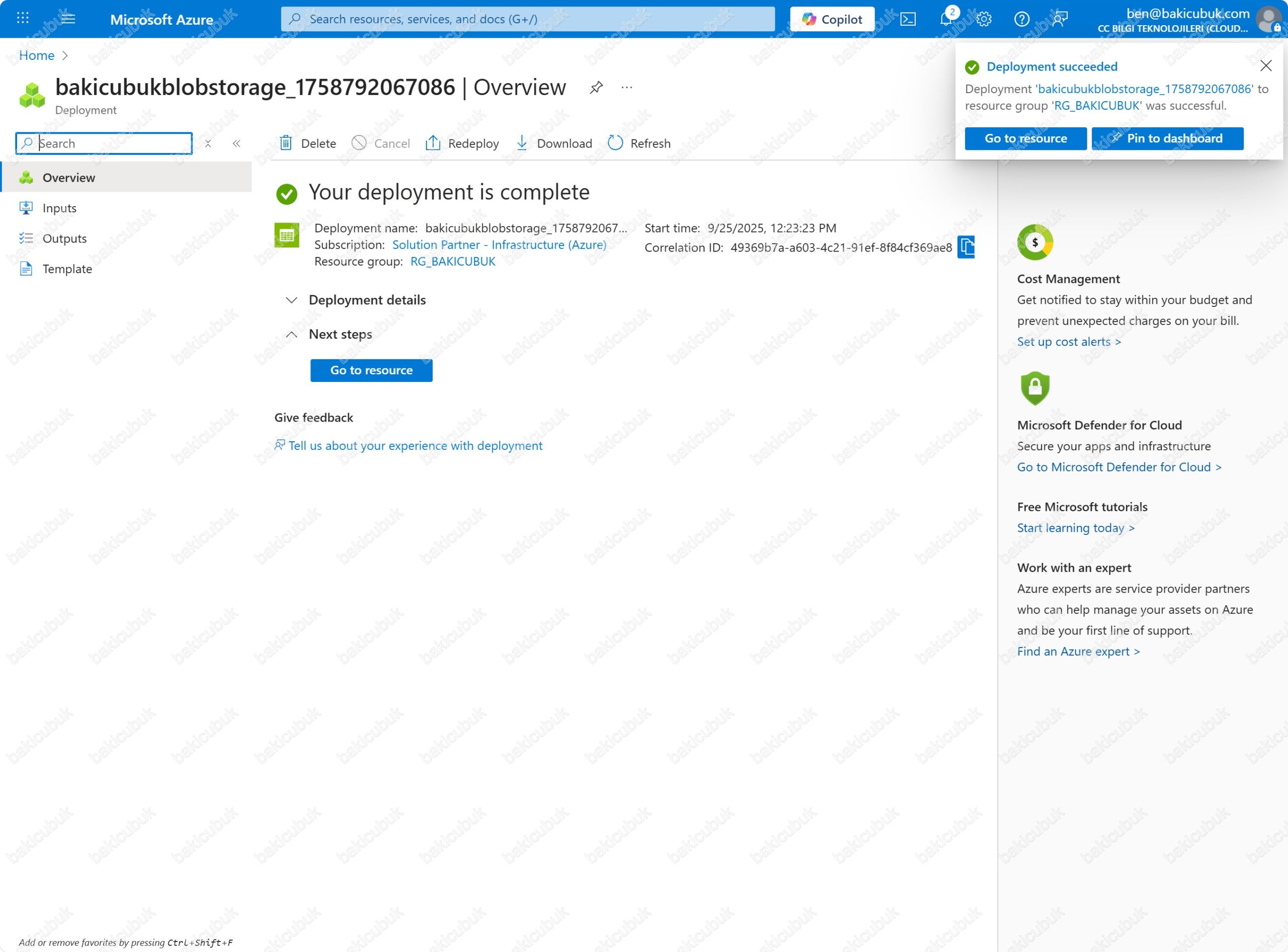Collapse the Next steps section
The height and width of the screenshot is (952, 1288).
coord(329,334)
